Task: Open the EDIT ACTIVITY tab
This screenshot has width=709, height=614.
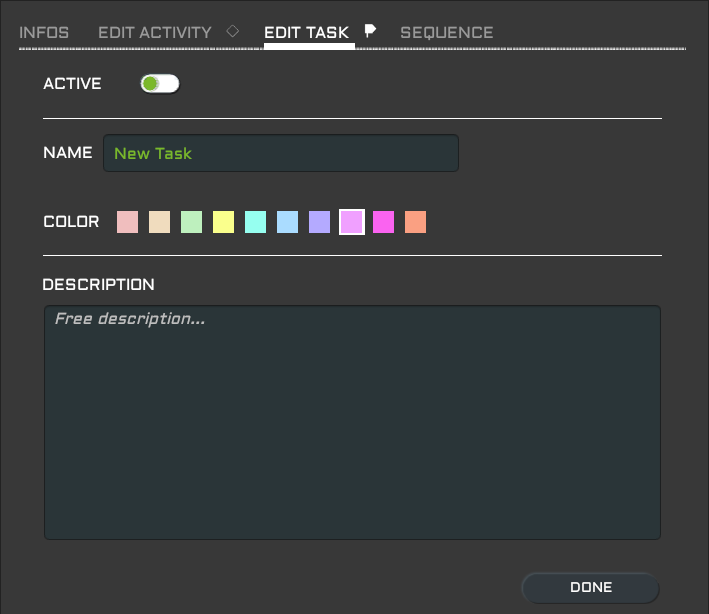Action: point(155,33)
